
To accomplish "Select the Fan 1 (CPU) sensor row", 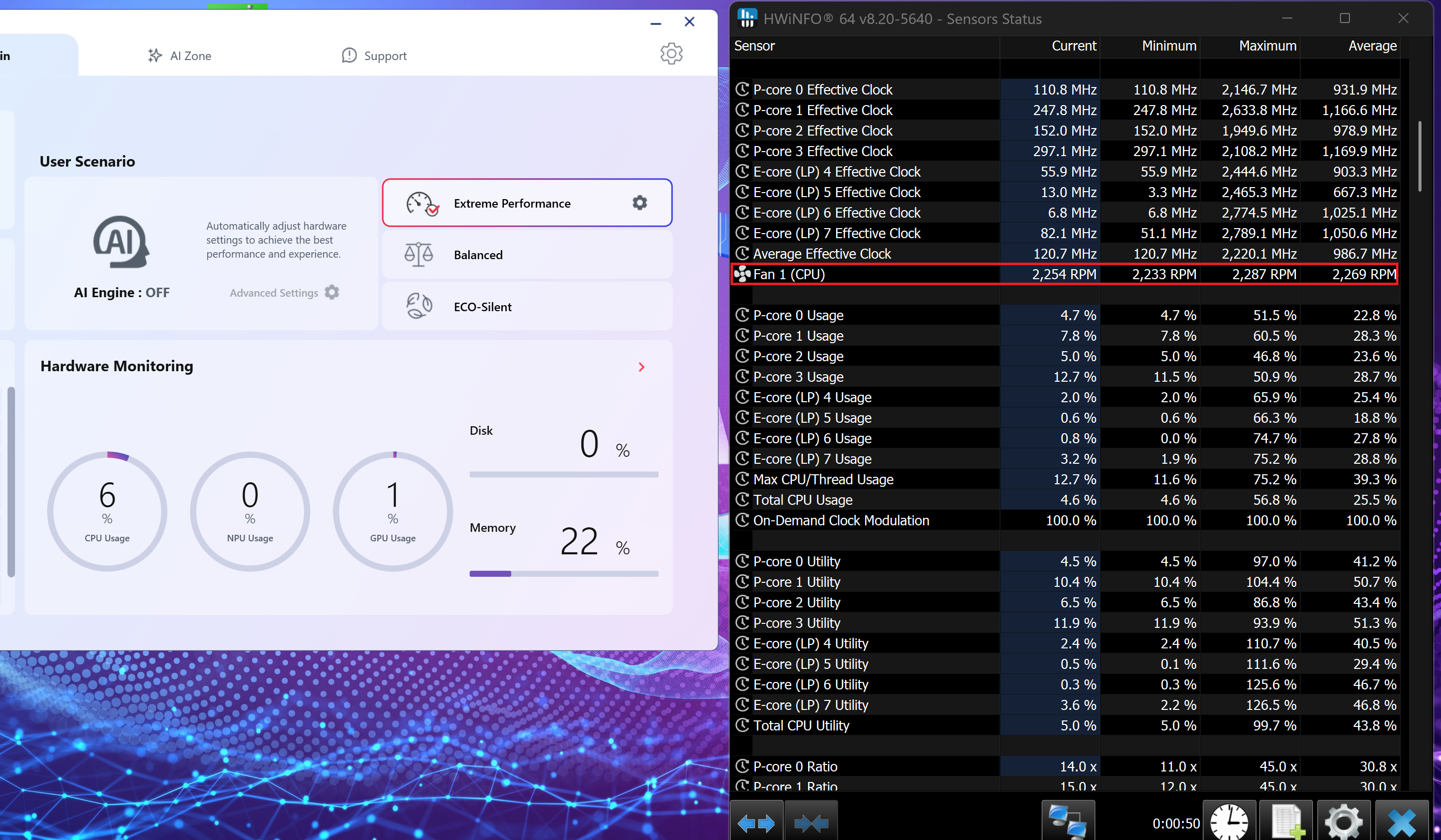I will click(1065, 274).
